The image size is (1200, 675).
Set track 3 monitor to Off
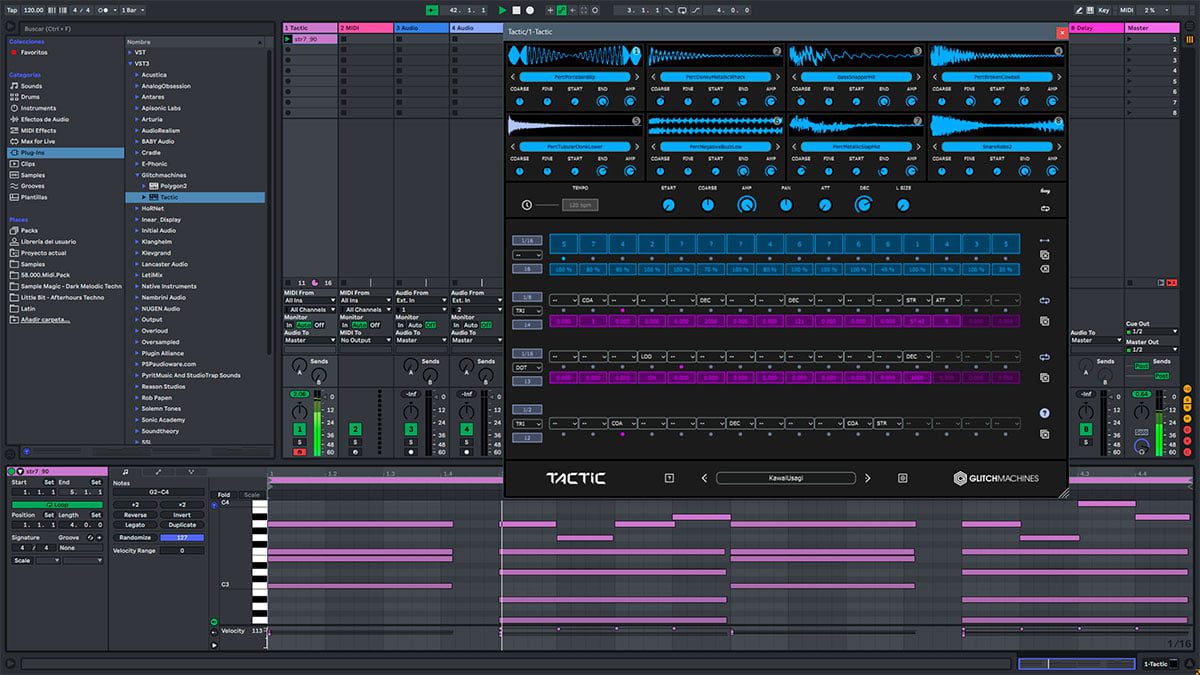(430, 325)
